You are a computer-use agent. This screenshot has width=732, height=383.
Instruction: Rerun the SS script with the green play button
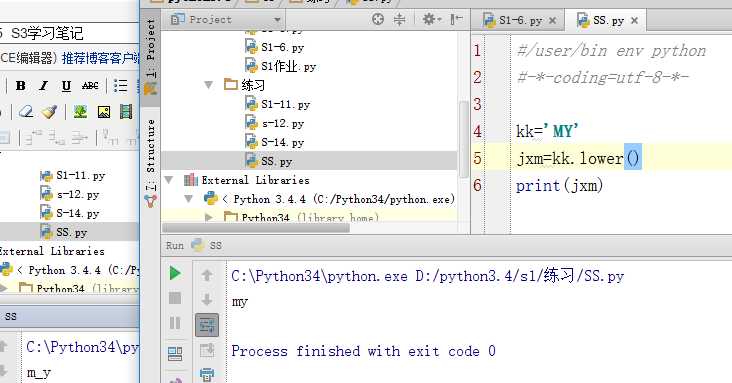[x=175, y=273]
